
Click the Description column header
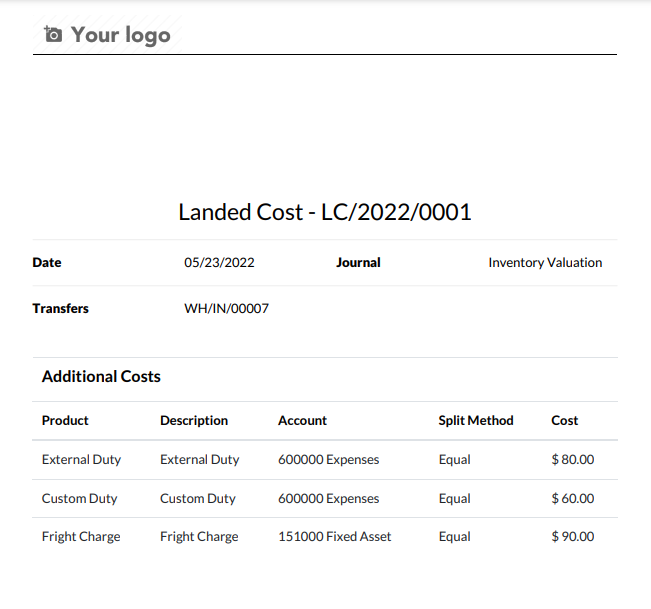click(x=194, y=421)
